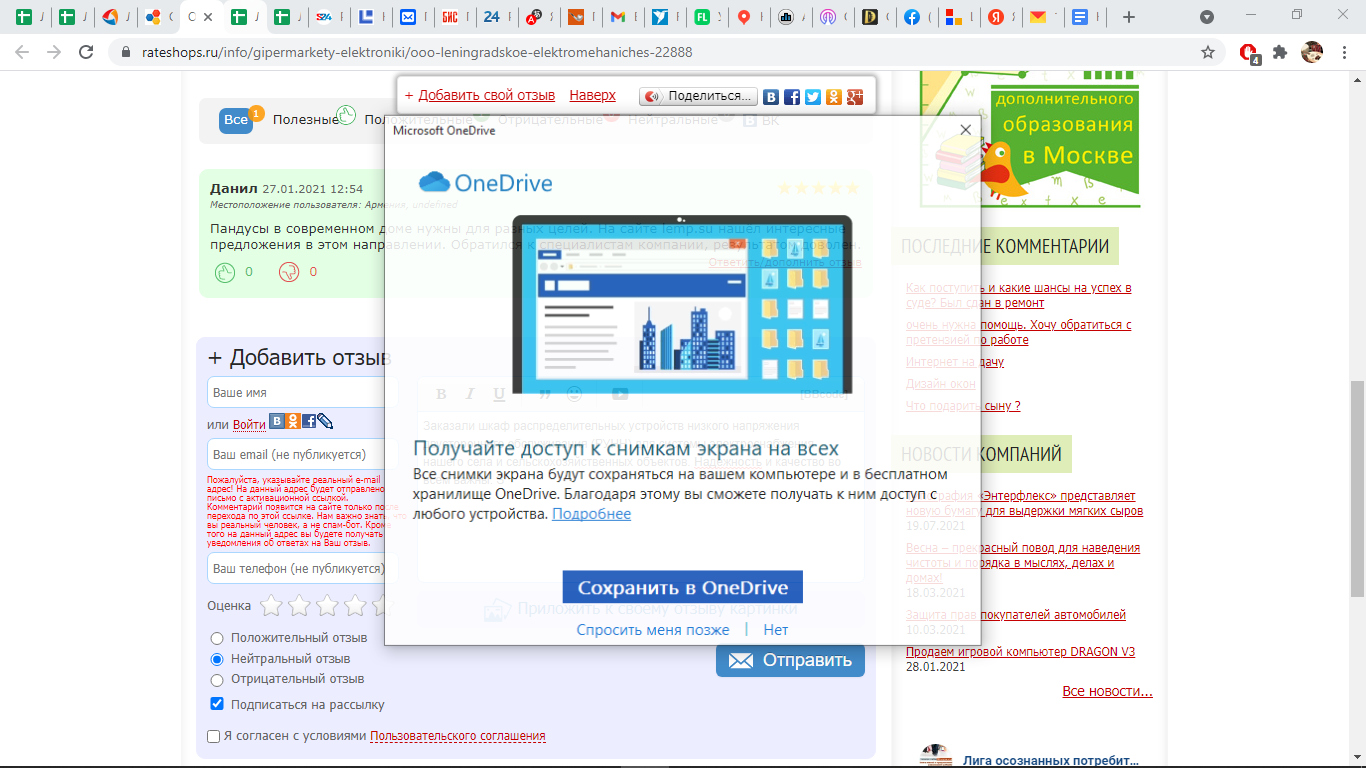Log in with the Odnoklassniki icon

click(x=293, y=422)
